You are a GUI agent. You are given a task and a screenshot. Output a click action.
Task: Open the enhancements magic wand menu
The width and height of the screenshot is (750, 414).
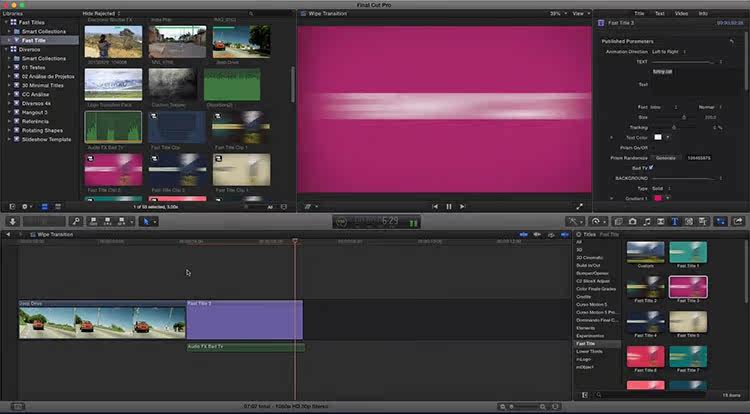(x=573, y=221)
